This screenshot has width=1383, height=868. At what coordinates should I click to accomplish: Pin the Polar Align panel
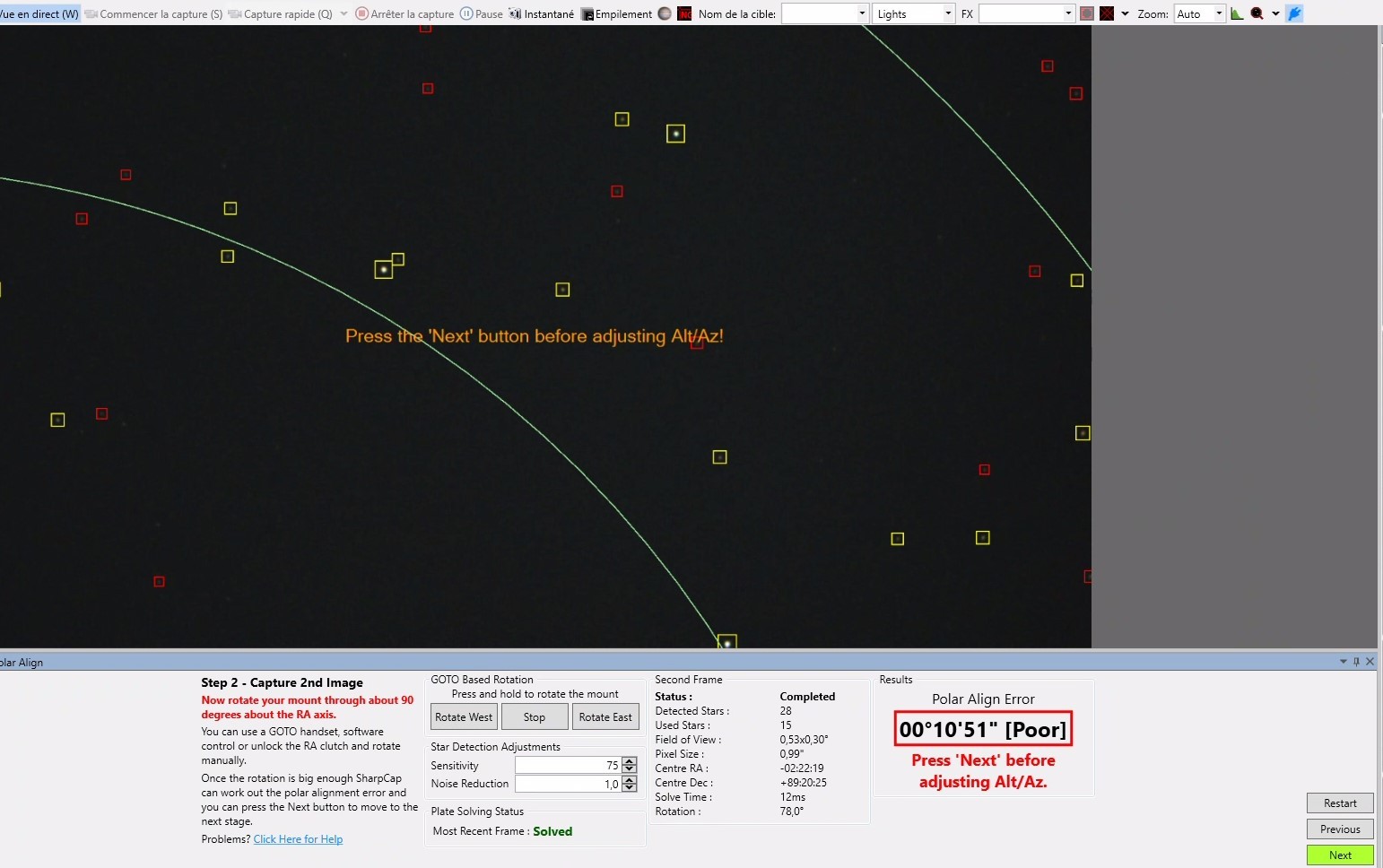point(1356,662)
